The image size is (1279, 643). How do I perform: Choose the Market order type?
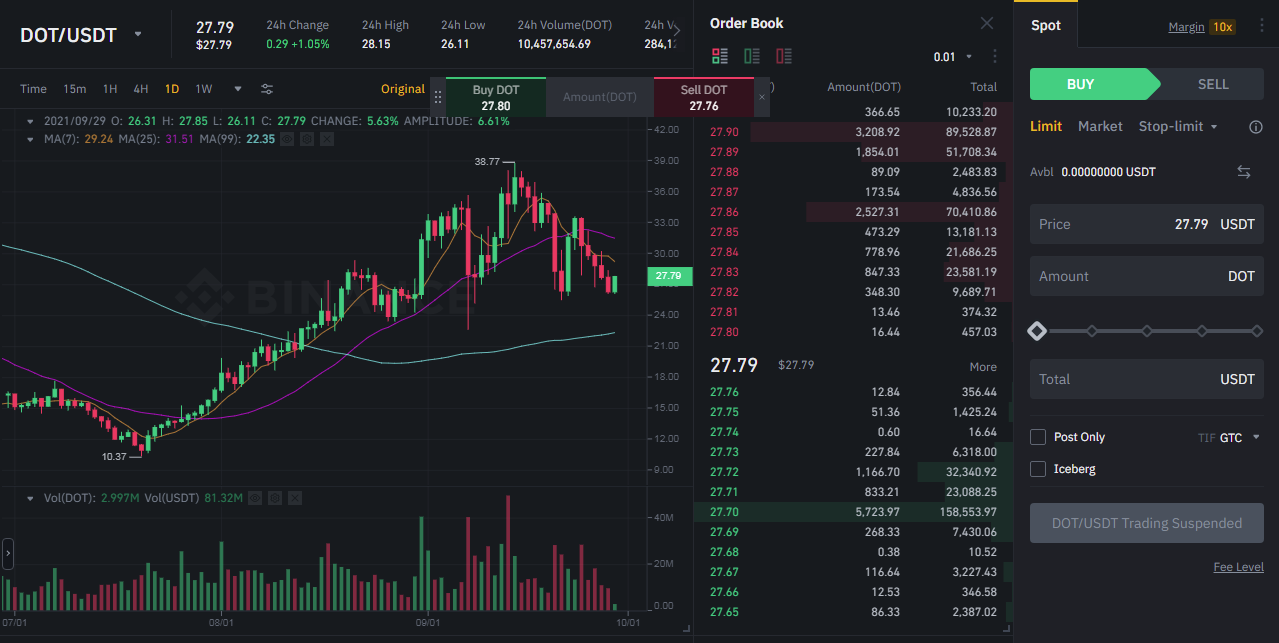1100,127
